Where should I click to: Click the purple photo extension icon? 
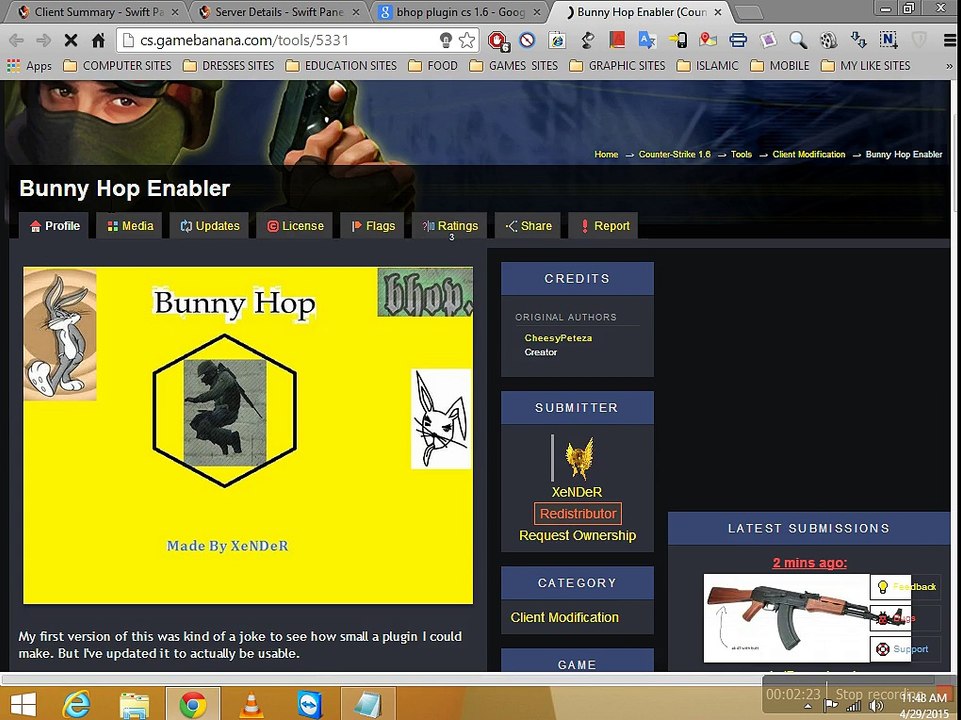[768, 40]
